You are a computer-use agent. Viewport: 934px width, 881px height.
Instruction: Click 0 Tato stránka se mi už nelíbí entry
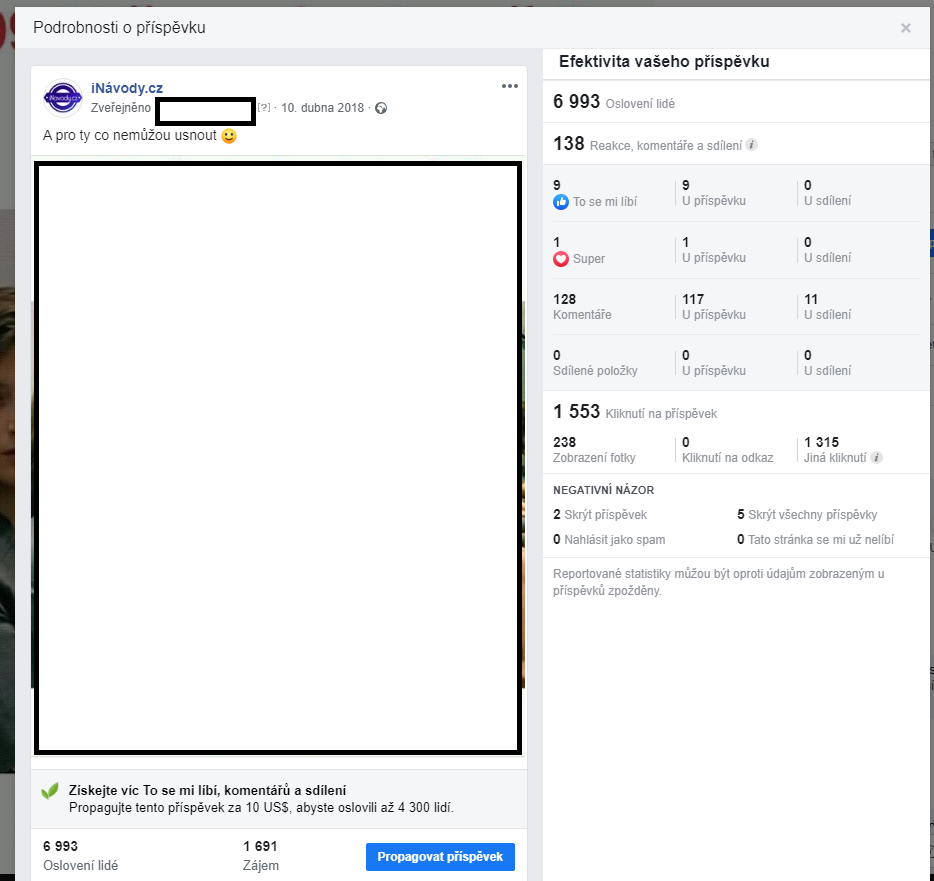point(815,540)
